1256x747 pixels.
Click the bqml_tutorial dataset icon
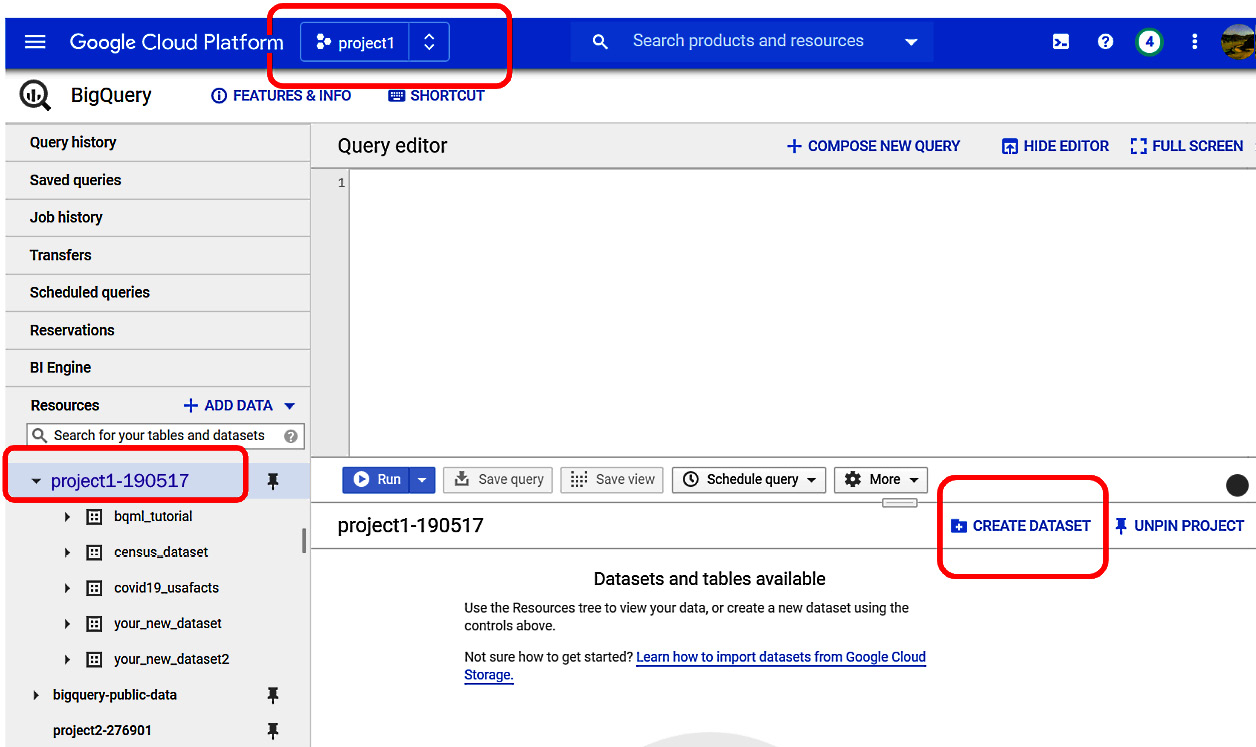tap(94, 517)
